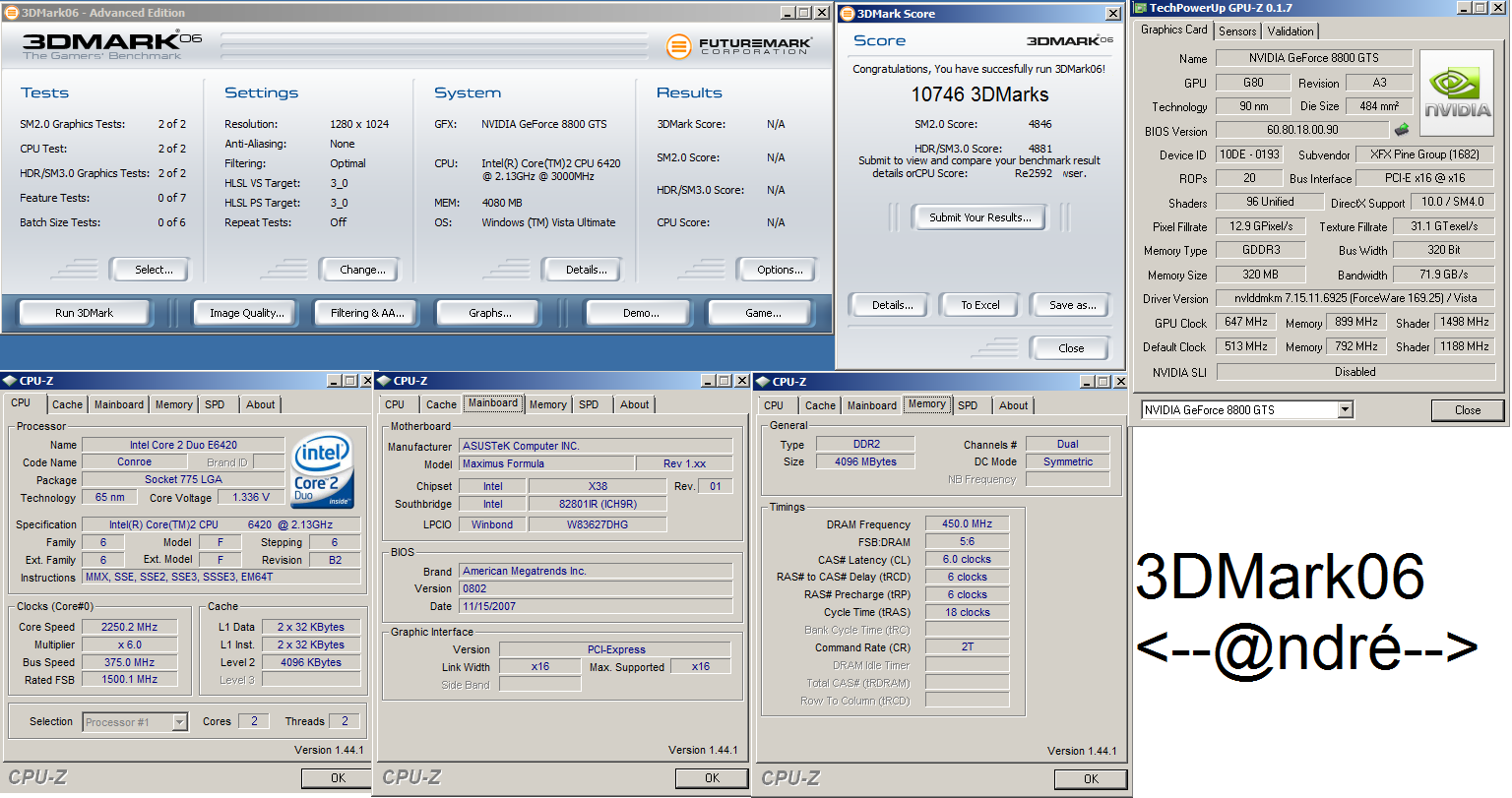1512x798 pixels.
Task: Click OK in the Memory CPU-Z window
Action: point(1091,779)
